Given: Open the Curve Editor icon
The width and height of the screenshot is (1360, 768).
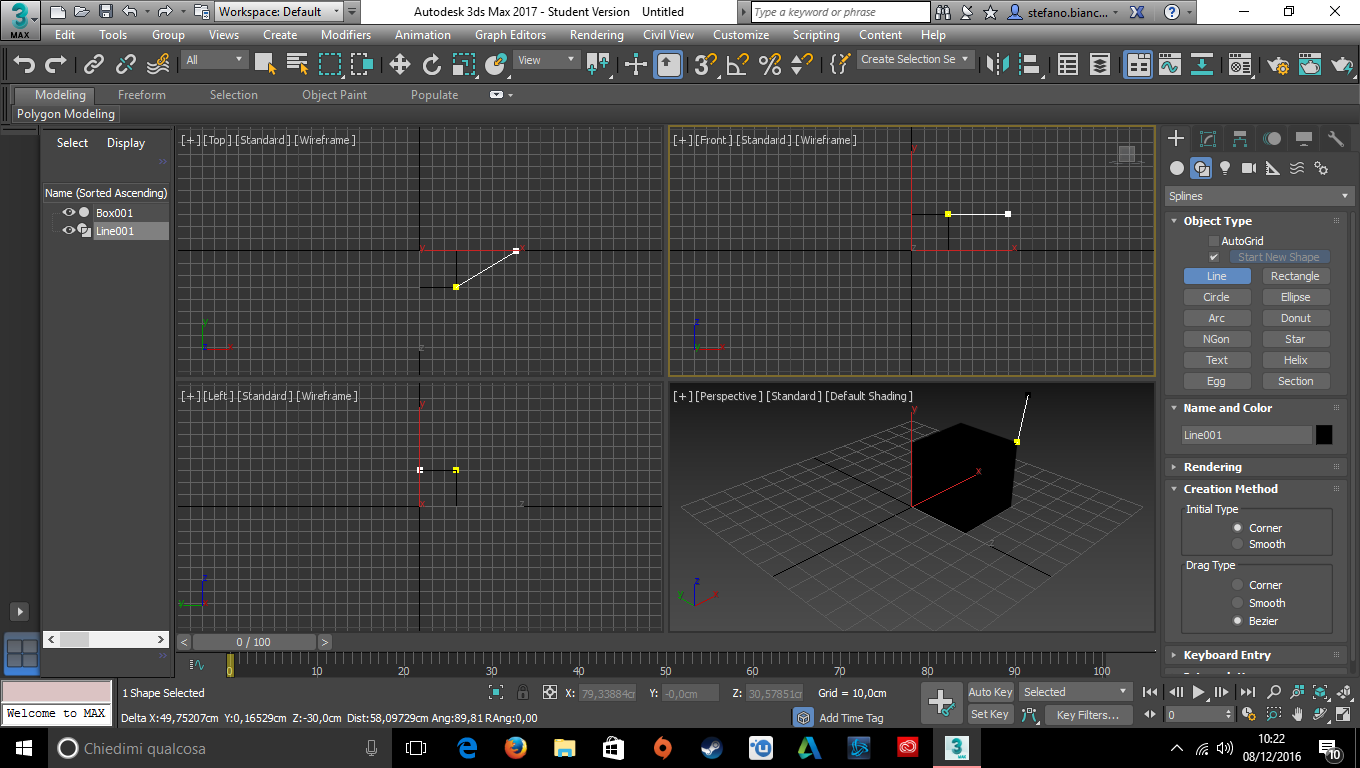Looking at the screenshot, I should (x=1170, y=65).
